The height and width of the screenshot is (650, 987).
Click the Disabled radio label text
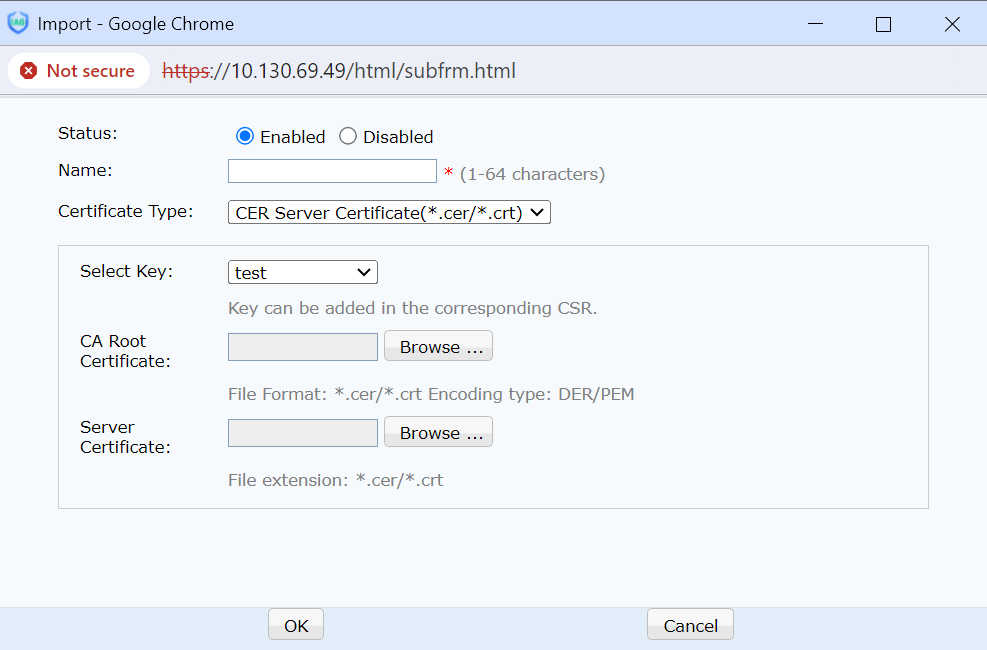point(398,137)
